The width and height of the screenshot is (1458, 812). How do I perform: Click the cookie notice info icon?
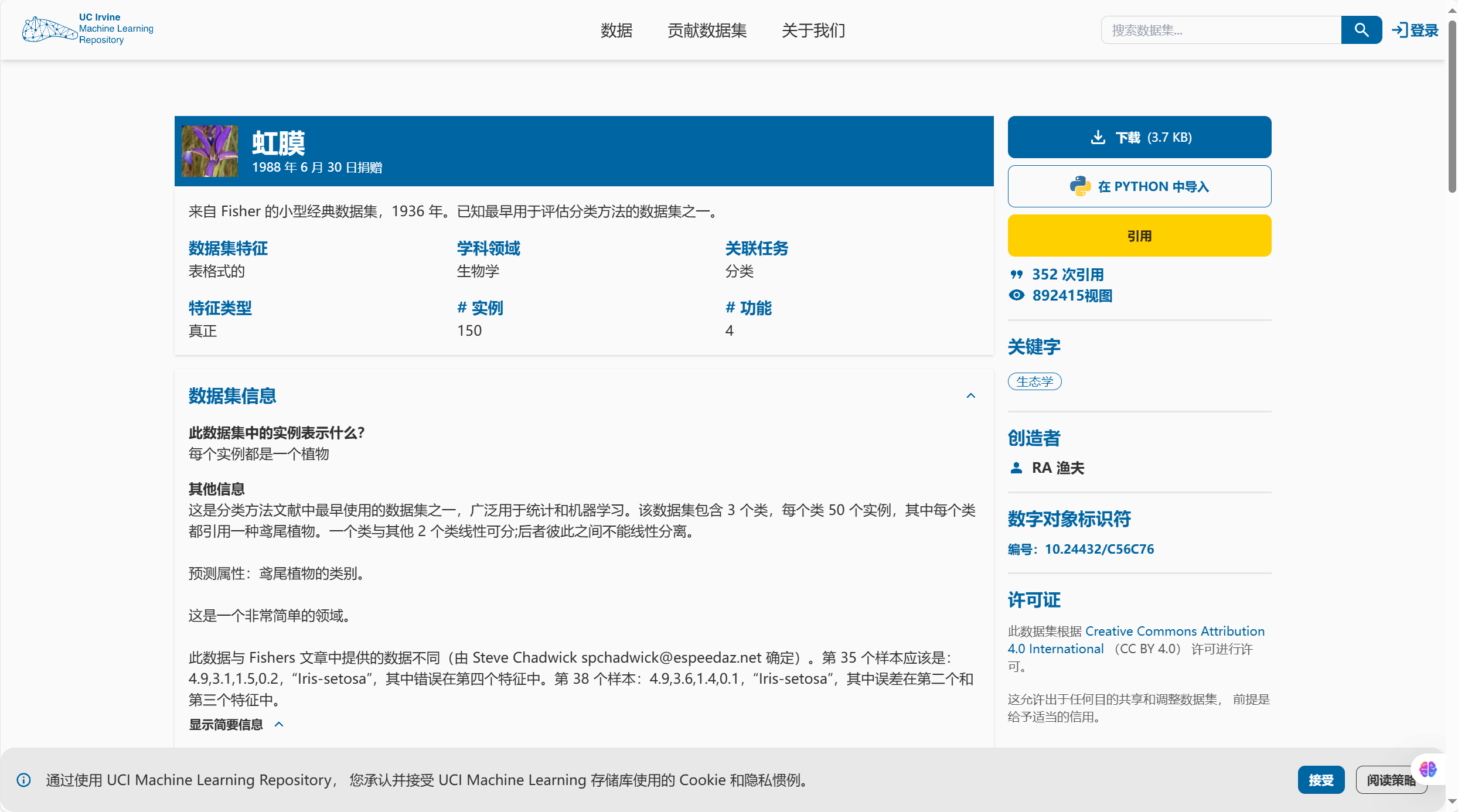click(23, 780)
